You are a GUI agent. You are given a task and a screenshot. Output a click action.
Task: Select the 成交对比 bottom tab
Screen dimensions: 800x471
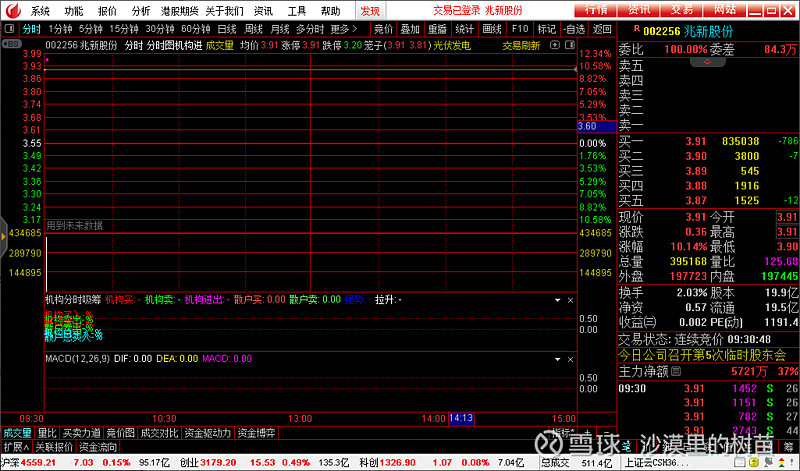pyautogui.click(x=159, y=433)
